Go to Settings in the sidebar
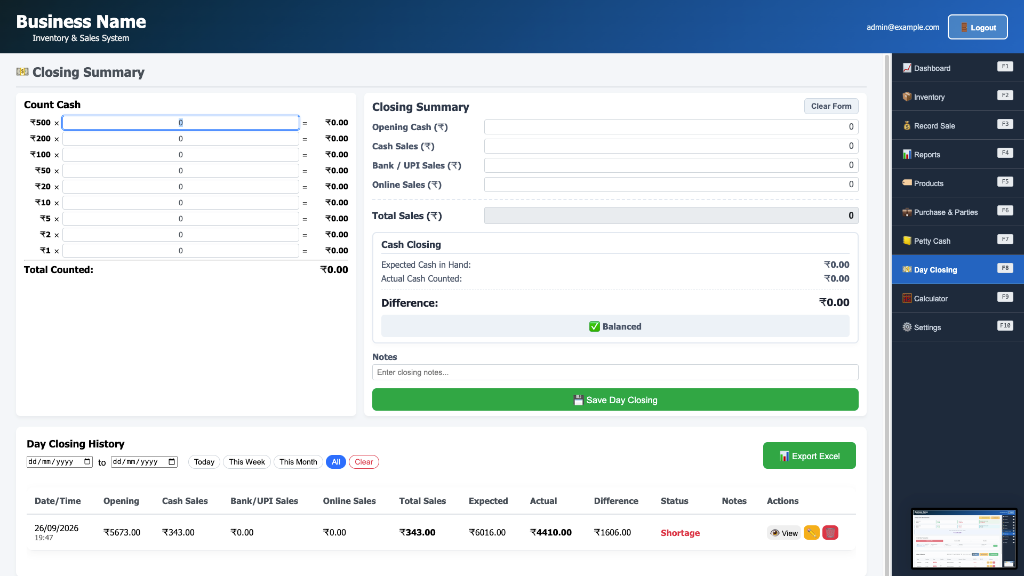 click(957, 327)
